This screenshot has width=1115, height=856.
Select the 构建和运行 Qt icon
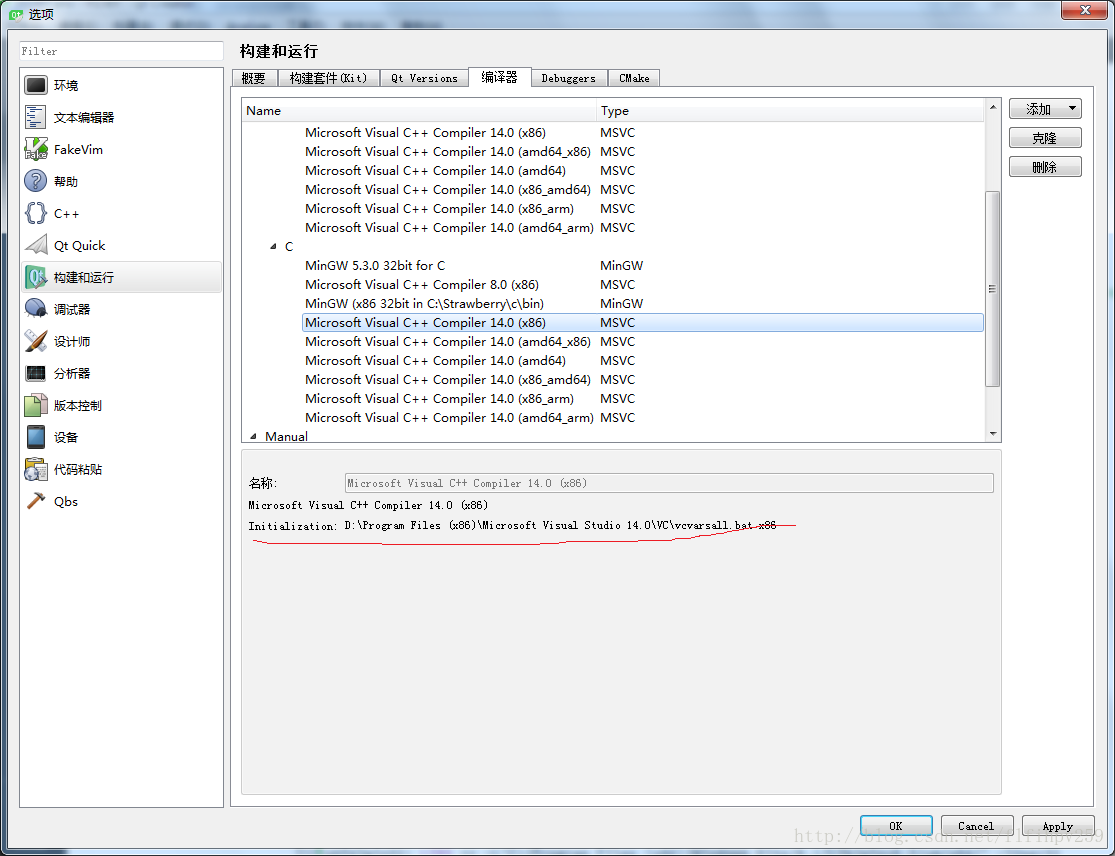(x=36, y=277)
